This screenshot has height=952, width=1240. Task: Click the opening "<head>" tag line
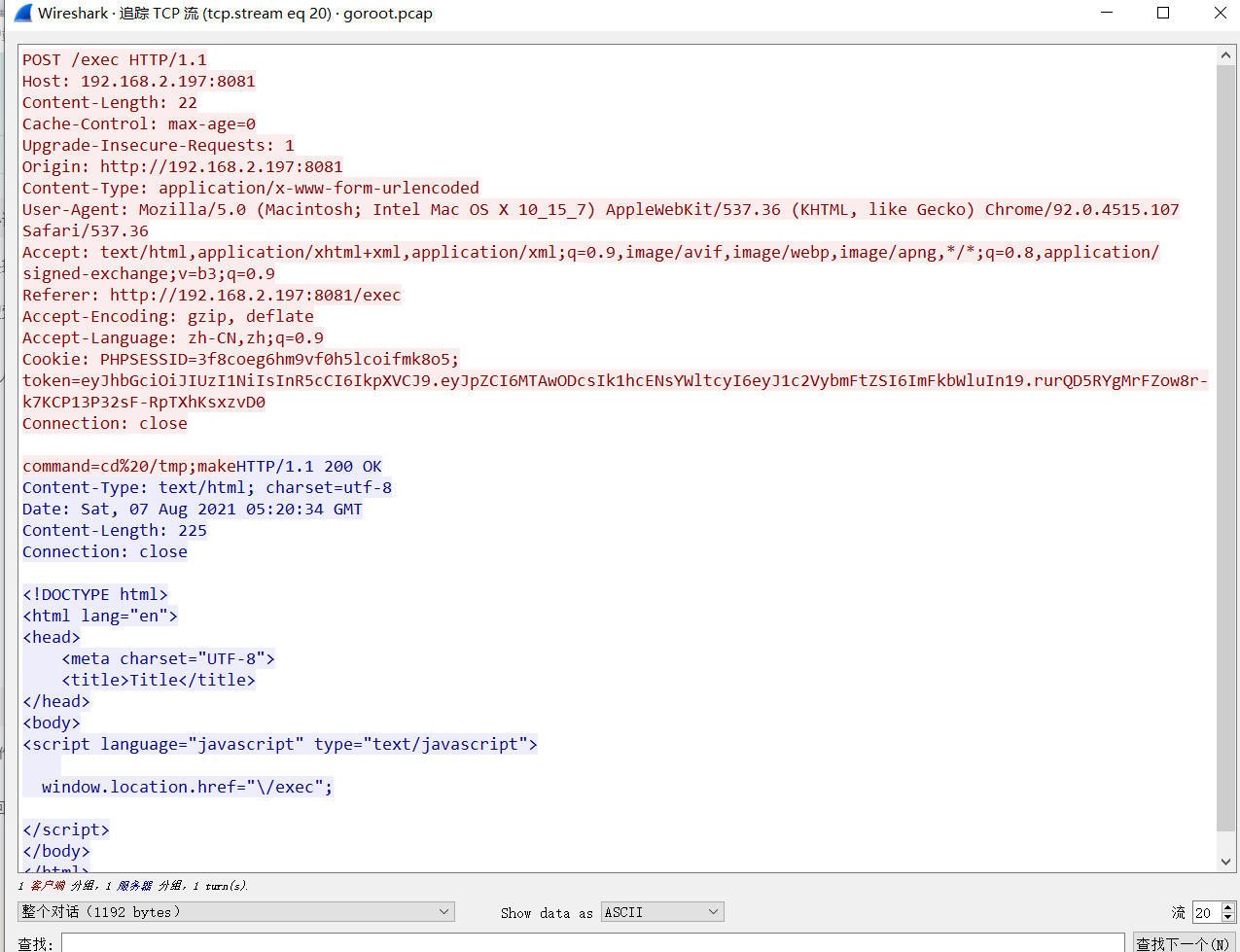[x=52, y=637]
